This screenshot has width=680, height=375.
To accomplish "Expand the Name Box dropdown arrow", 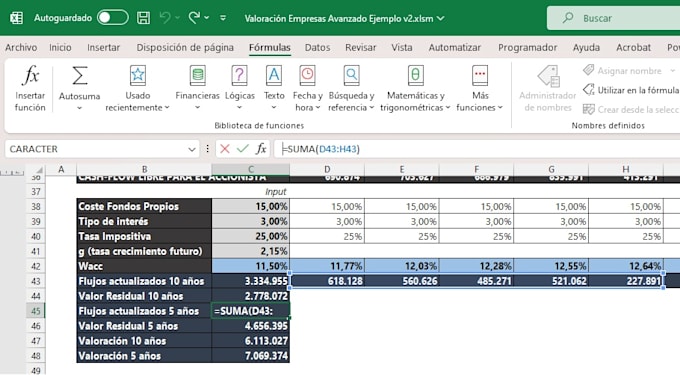I will pyautogui.click(x=192, y=150).
